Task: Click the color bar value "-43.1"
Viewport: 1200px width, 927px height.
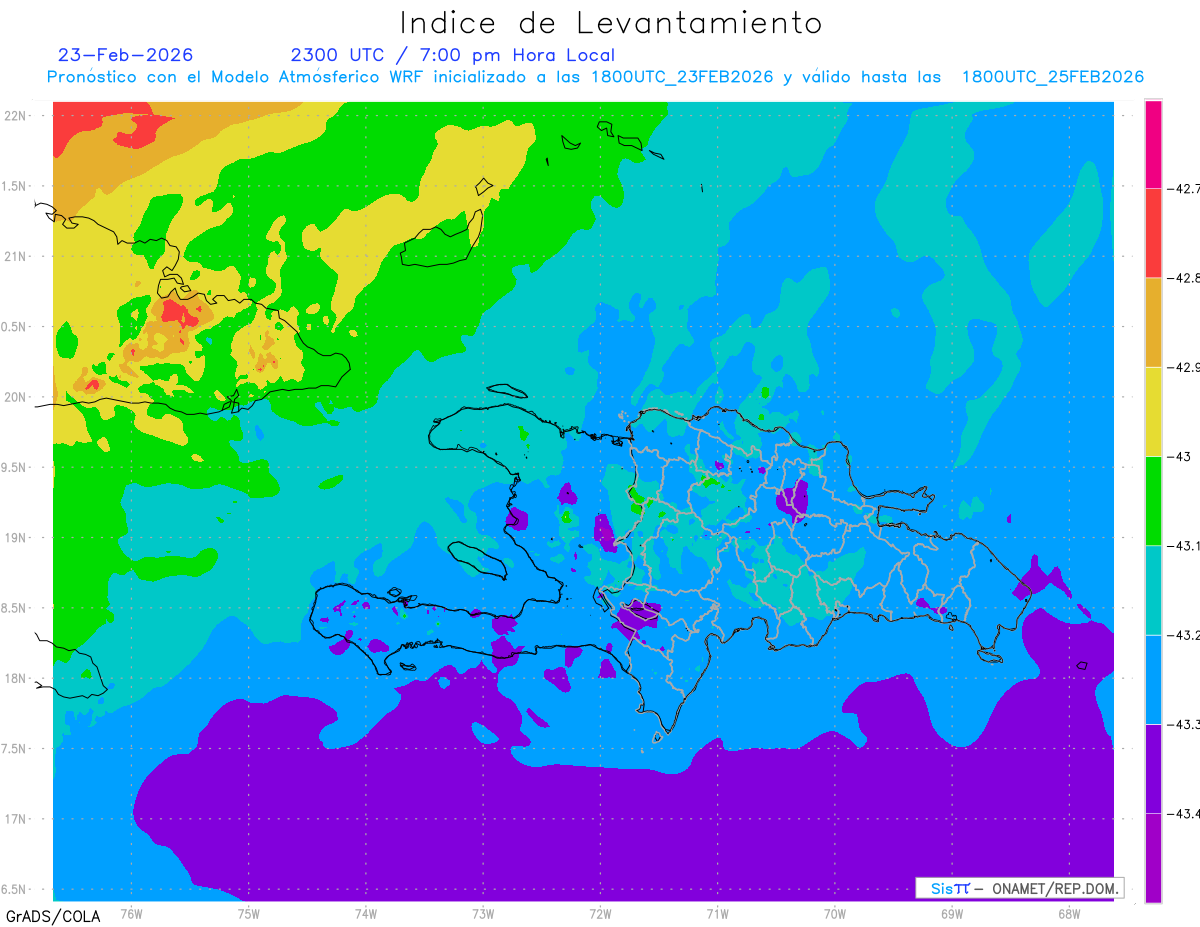Action: [1182, 545]
